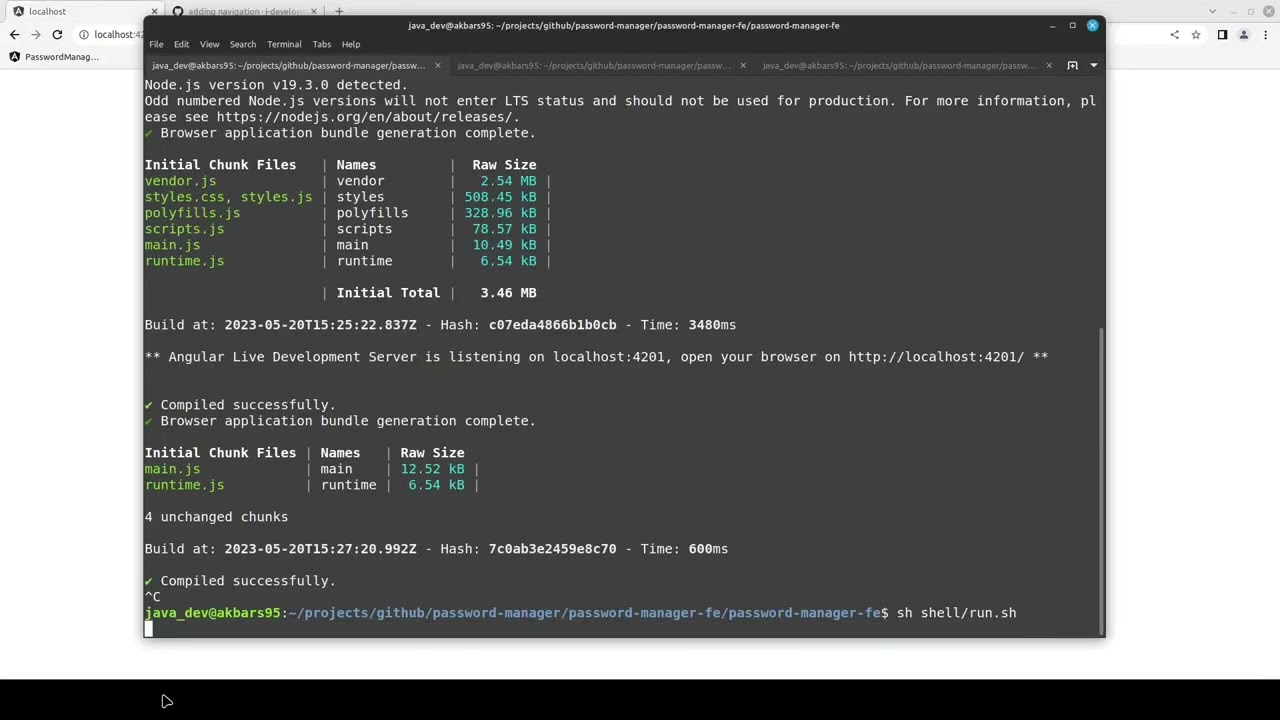Image resolution: width=1280 pixels, height=720 pixels.
Task: Click the browser share icon
Action: pos(1174,34)
